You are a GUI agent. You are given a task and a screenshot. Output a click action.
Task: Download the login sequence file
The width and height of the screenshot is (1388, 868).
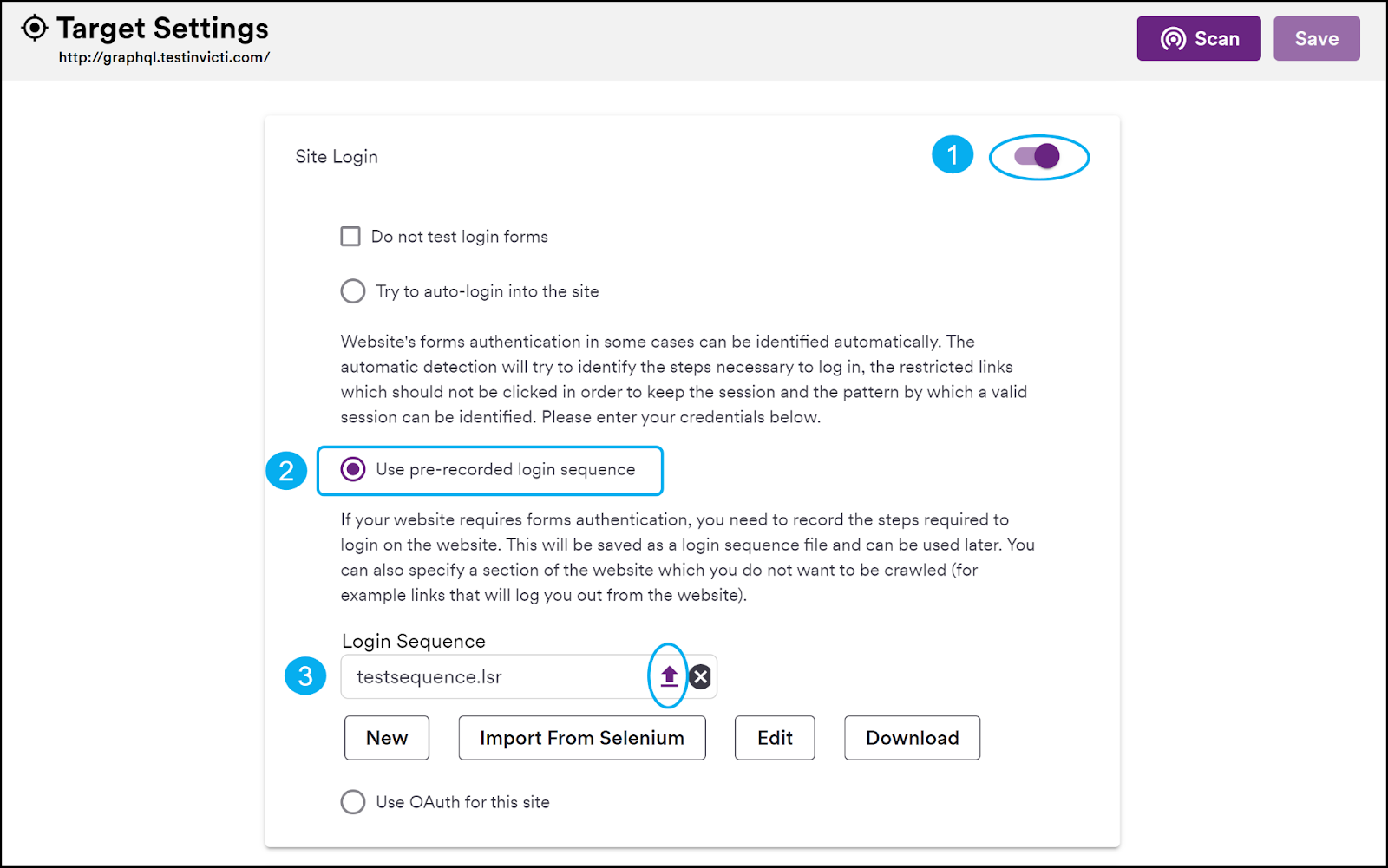[x=913, y=738]
